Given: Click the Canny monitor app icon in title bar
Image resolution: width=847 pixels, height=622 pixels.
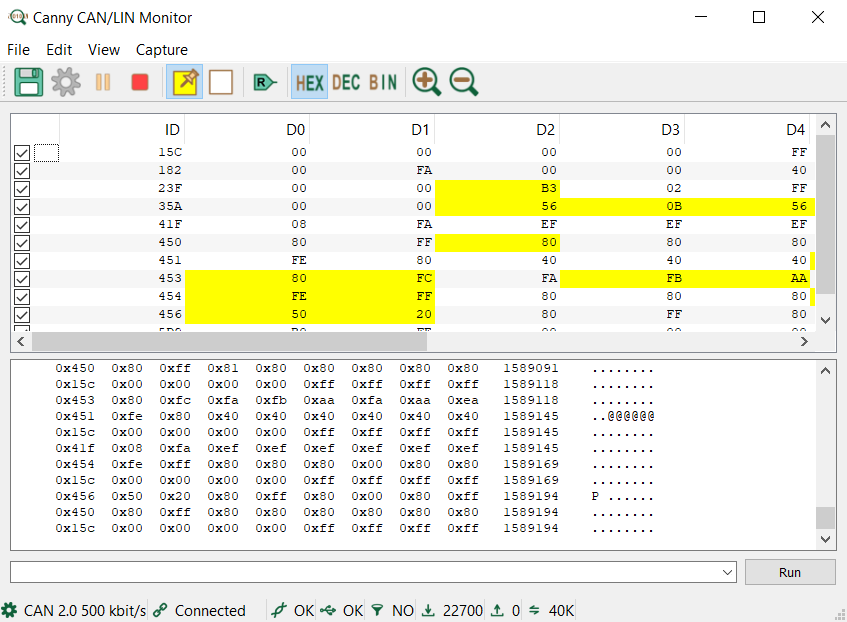Looking at the screenshot, I should 17,17.
